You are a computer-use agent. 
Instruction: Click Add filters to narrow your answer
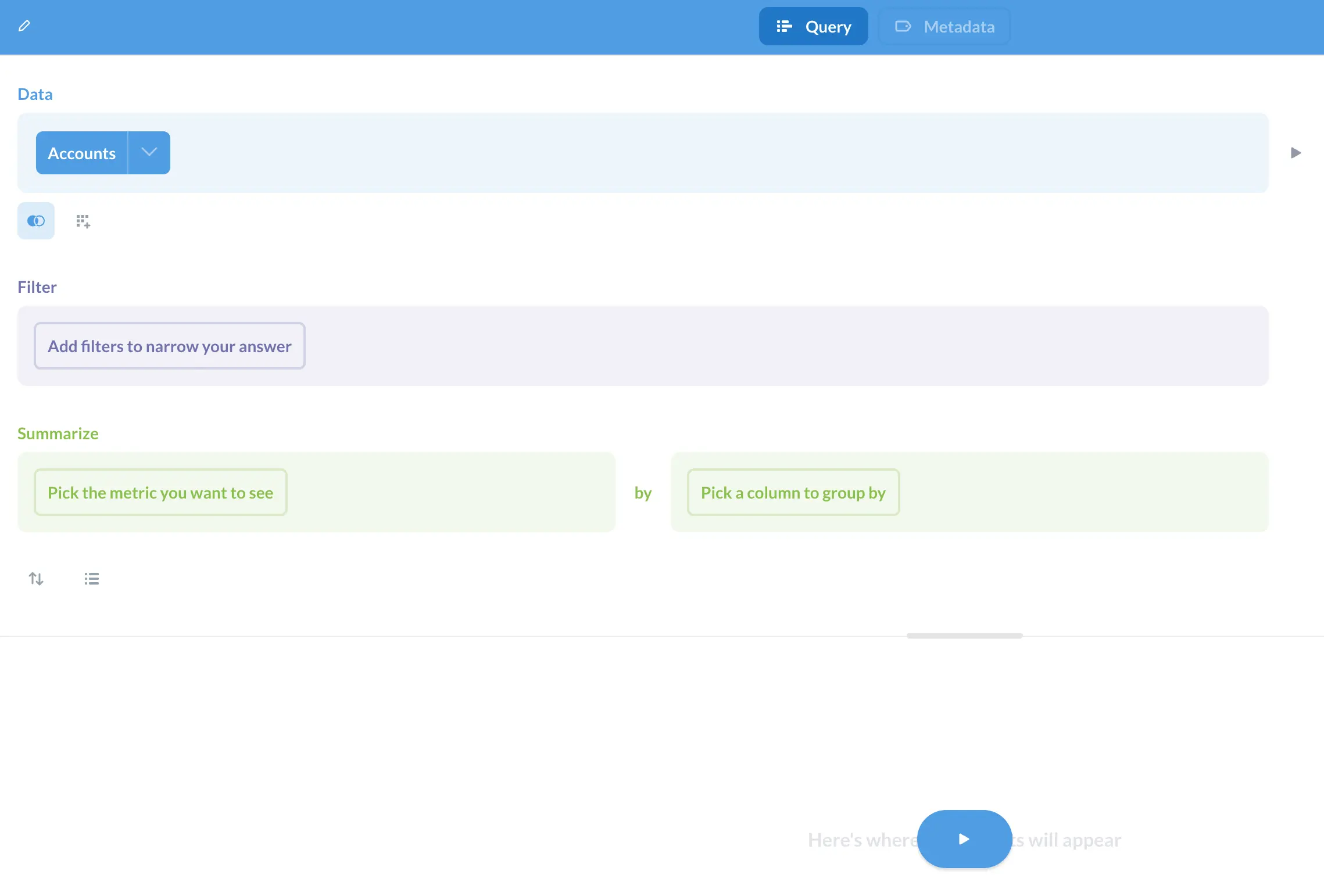point(170,346)
